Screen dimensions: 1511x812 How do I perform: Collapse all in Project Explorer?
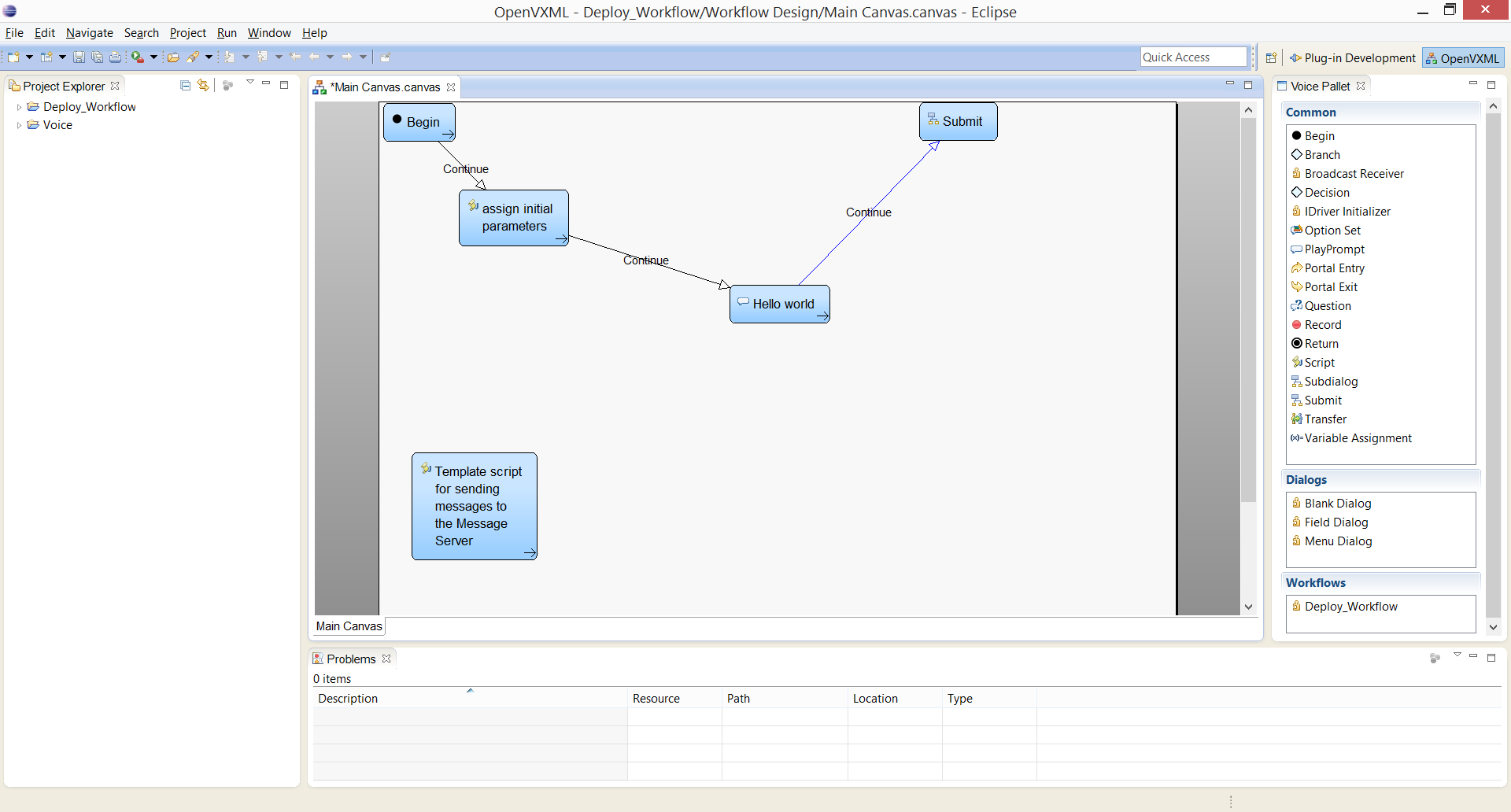[186, 86]
